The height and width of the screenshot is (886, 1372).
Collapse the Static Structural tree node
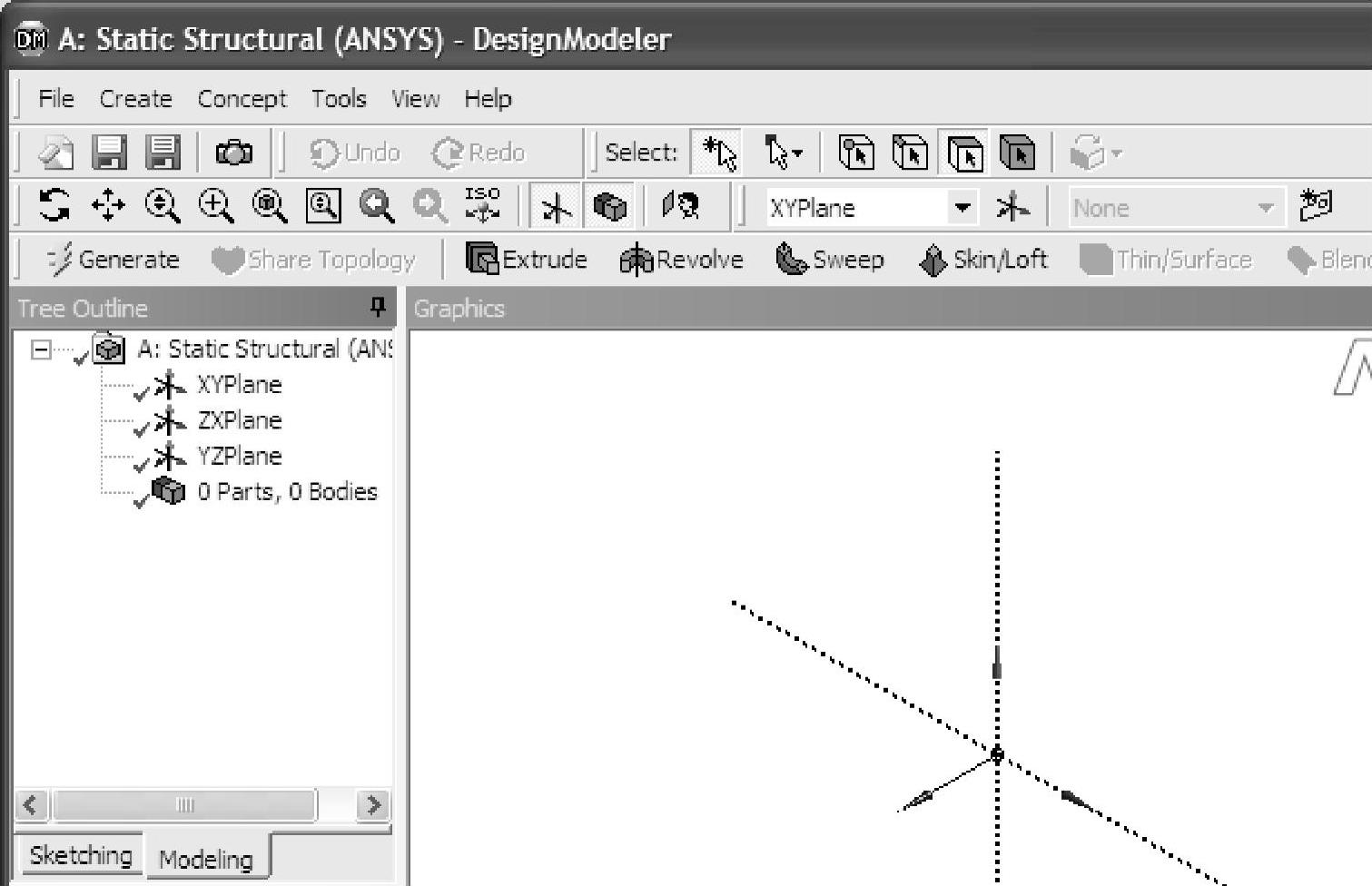(x=41, y=349)
